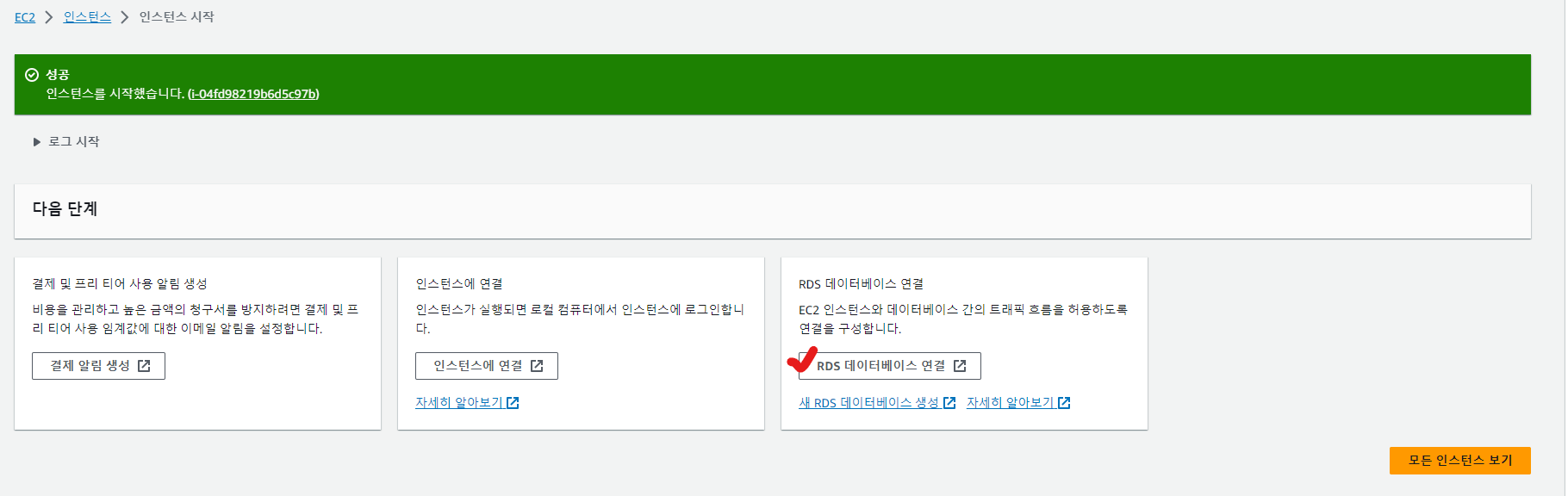Expand the 로그 시작 disclosure triangle

click(x=37, y=142)
